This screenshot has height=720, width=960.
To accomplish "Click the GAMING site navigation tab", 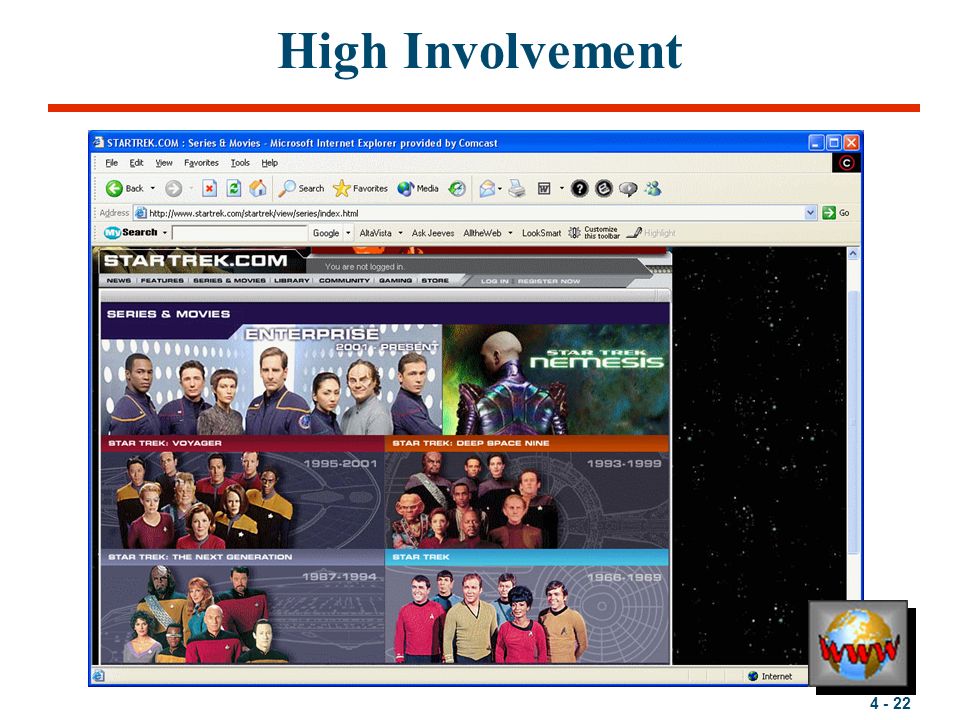I will pyautogui.click(x=395, y=280).
